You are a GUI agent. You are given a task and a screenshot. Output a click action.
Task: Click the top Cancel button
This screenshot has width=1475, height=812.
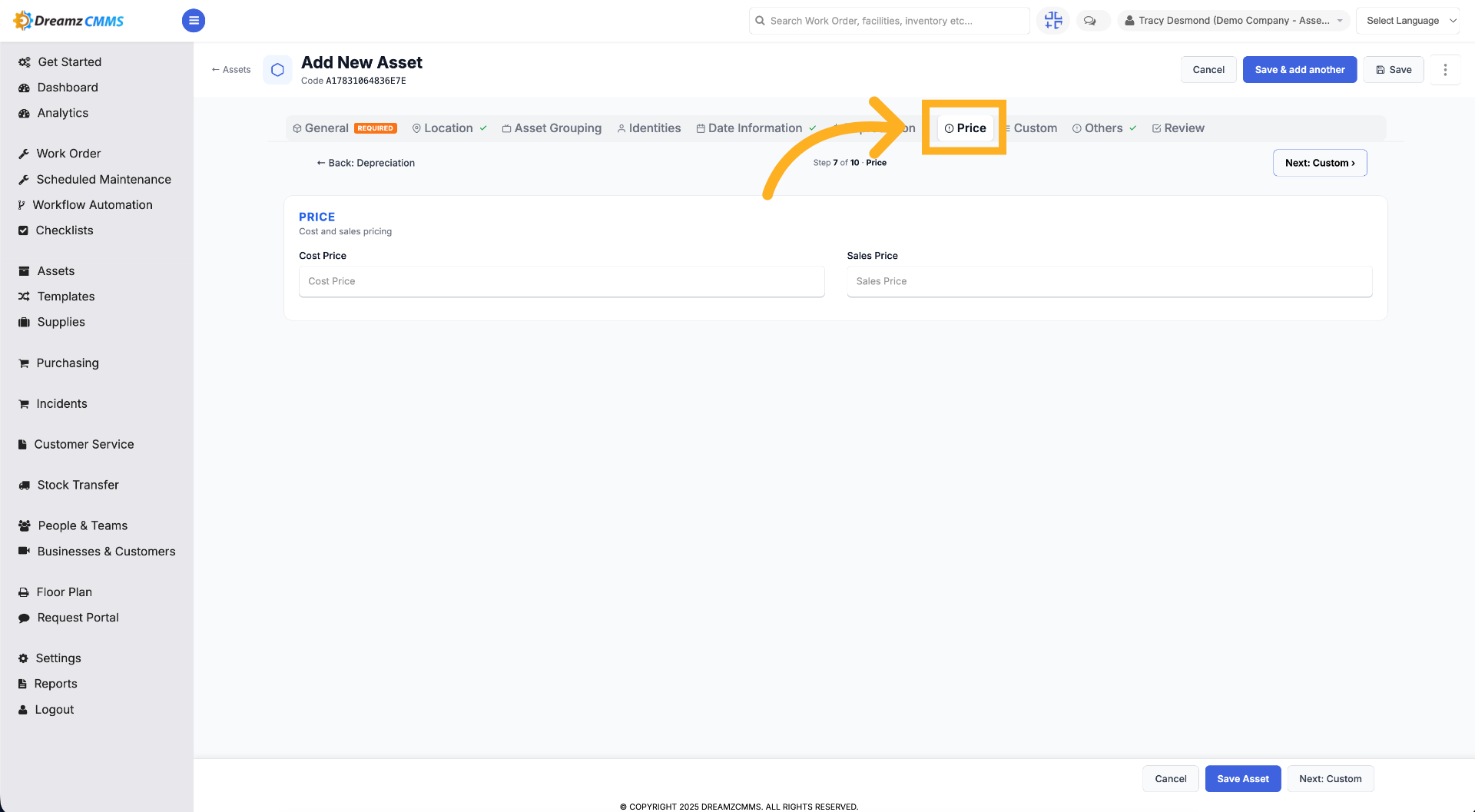pos(1208,70)
